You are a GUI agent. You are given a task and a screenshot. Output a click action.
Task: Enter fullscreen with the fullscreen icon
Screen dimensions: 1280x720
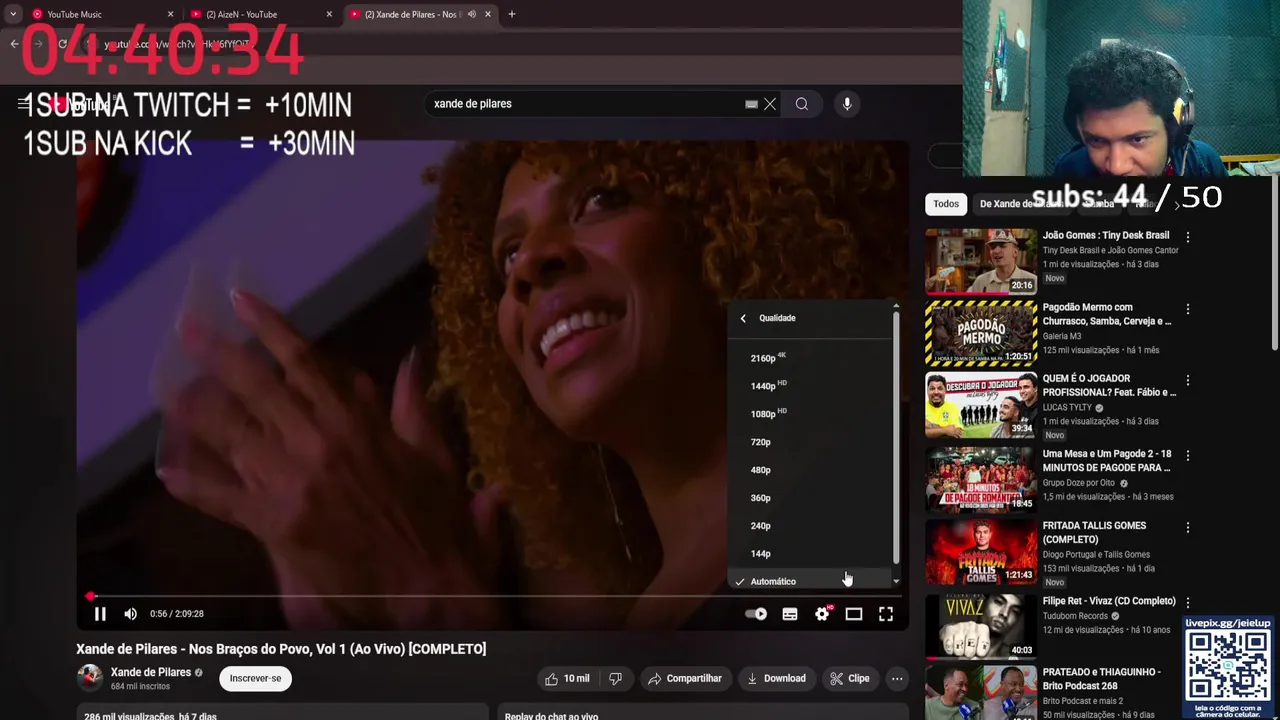pyautogui.click(x=886, y=614)
